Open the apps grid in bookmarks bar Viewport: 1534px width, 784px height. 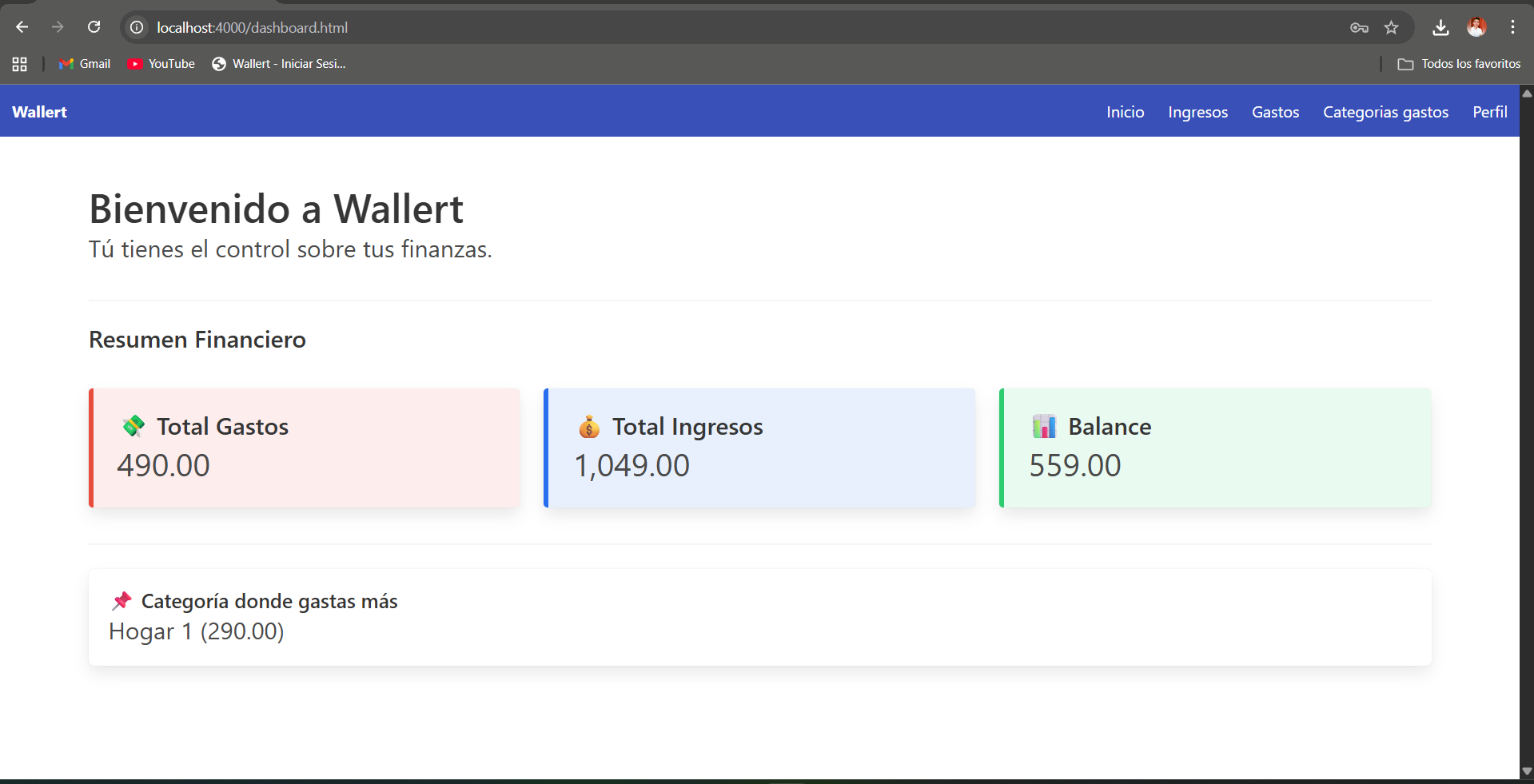coord(20,64)
